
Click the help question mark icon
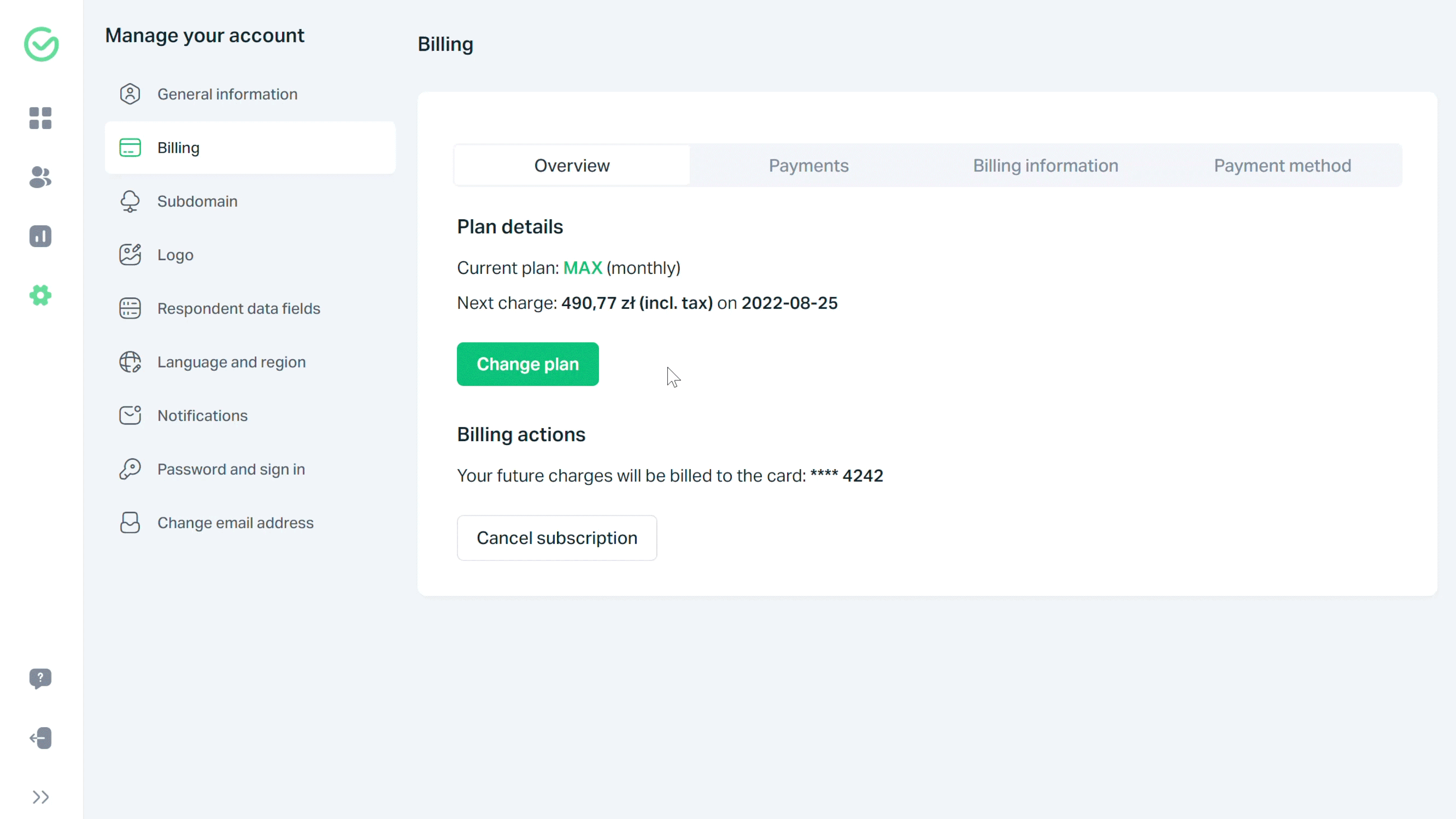click(40, 678)
